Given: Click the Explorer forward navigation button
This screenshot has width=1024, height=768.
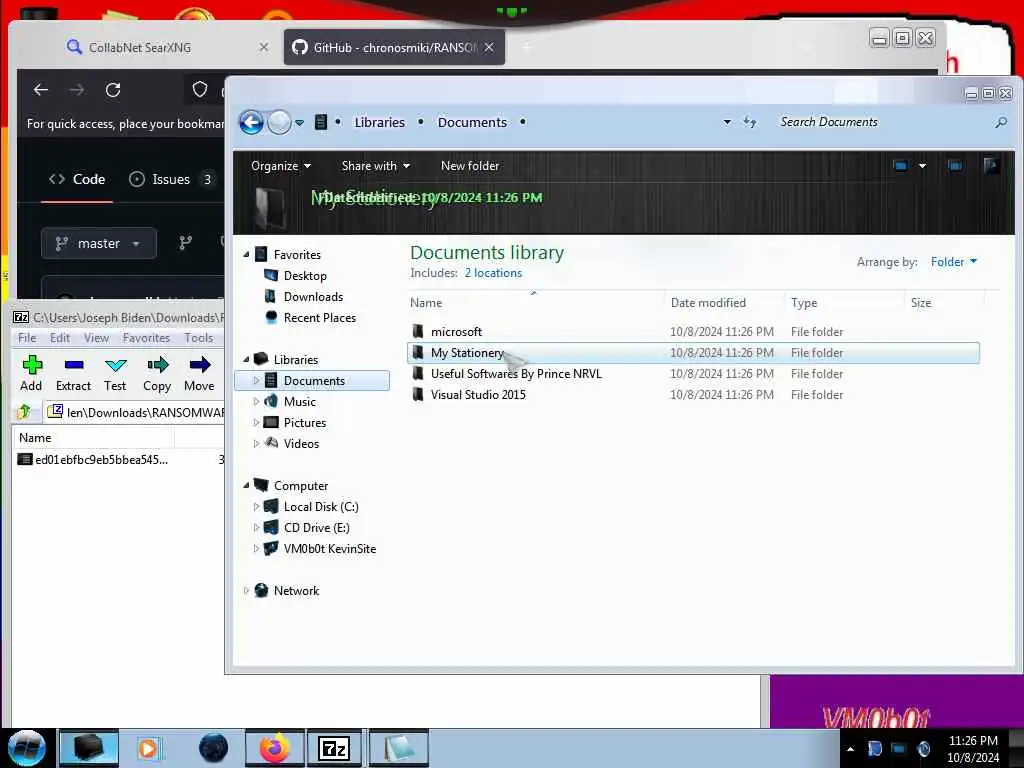Looking at the screenshot, I should 280,122.
